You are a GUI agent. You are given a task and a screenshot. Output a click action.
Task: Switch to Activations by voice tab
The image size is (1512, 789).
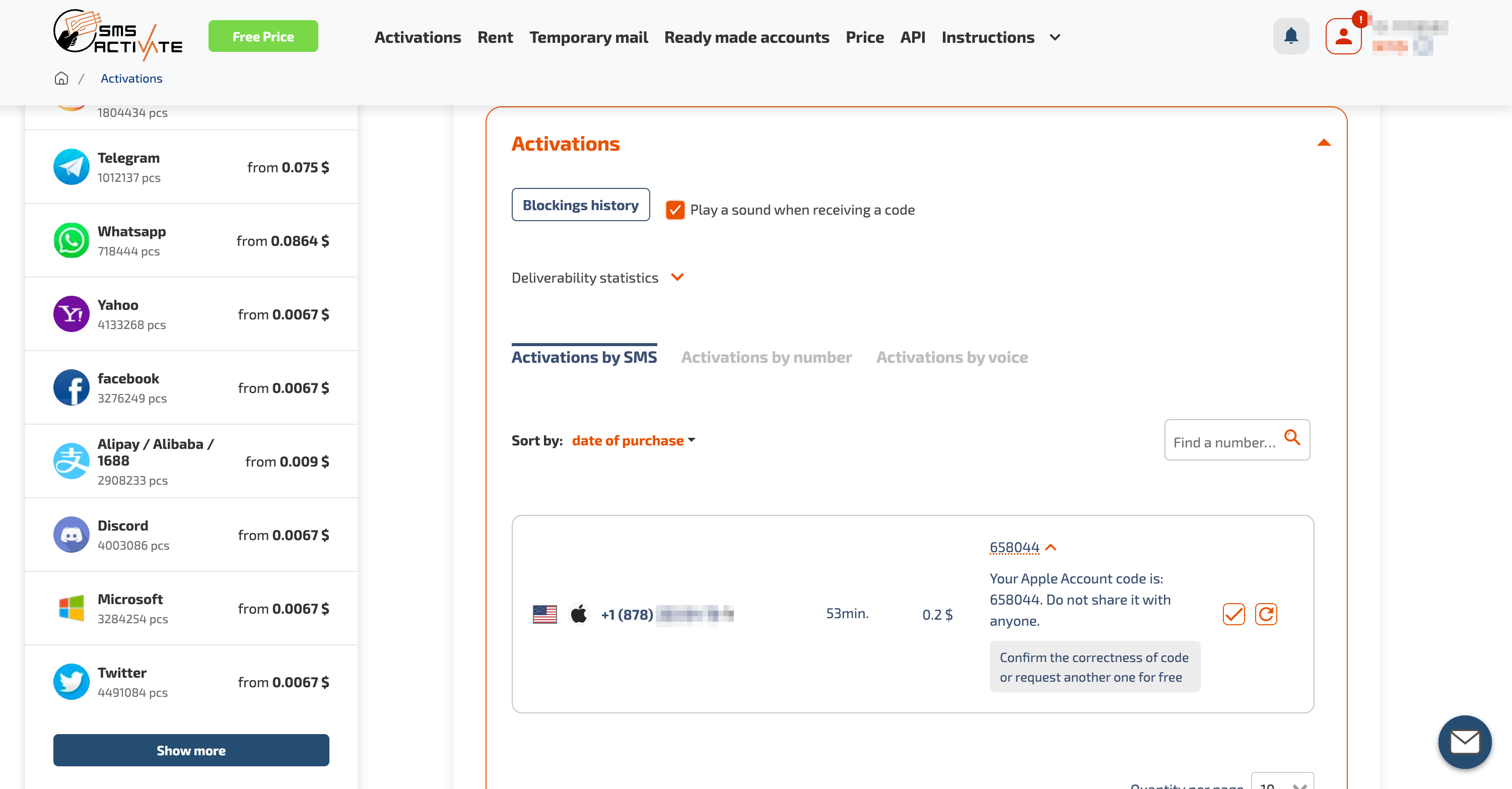(952, 357)
